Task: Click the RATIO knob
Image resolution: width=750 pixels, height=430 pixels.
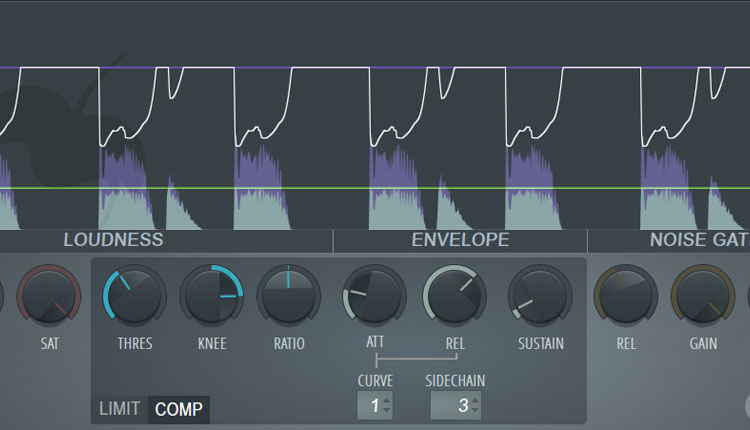Action: [x=288, y=296]
